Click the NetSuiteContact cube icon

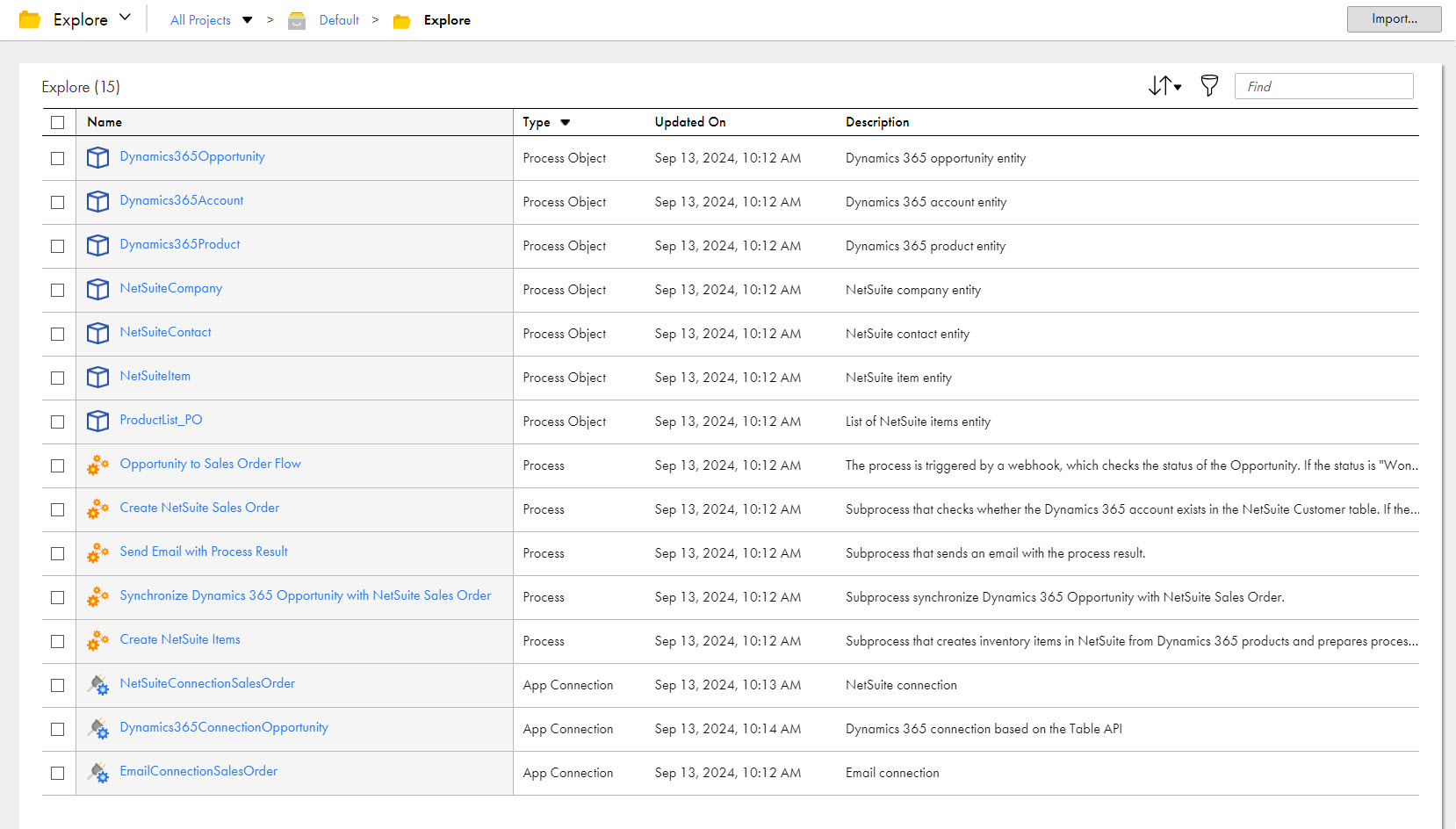(97, 333)
